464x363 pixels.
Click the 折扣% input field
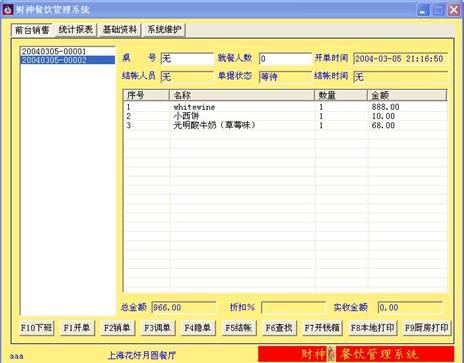(x=293, y=307)
